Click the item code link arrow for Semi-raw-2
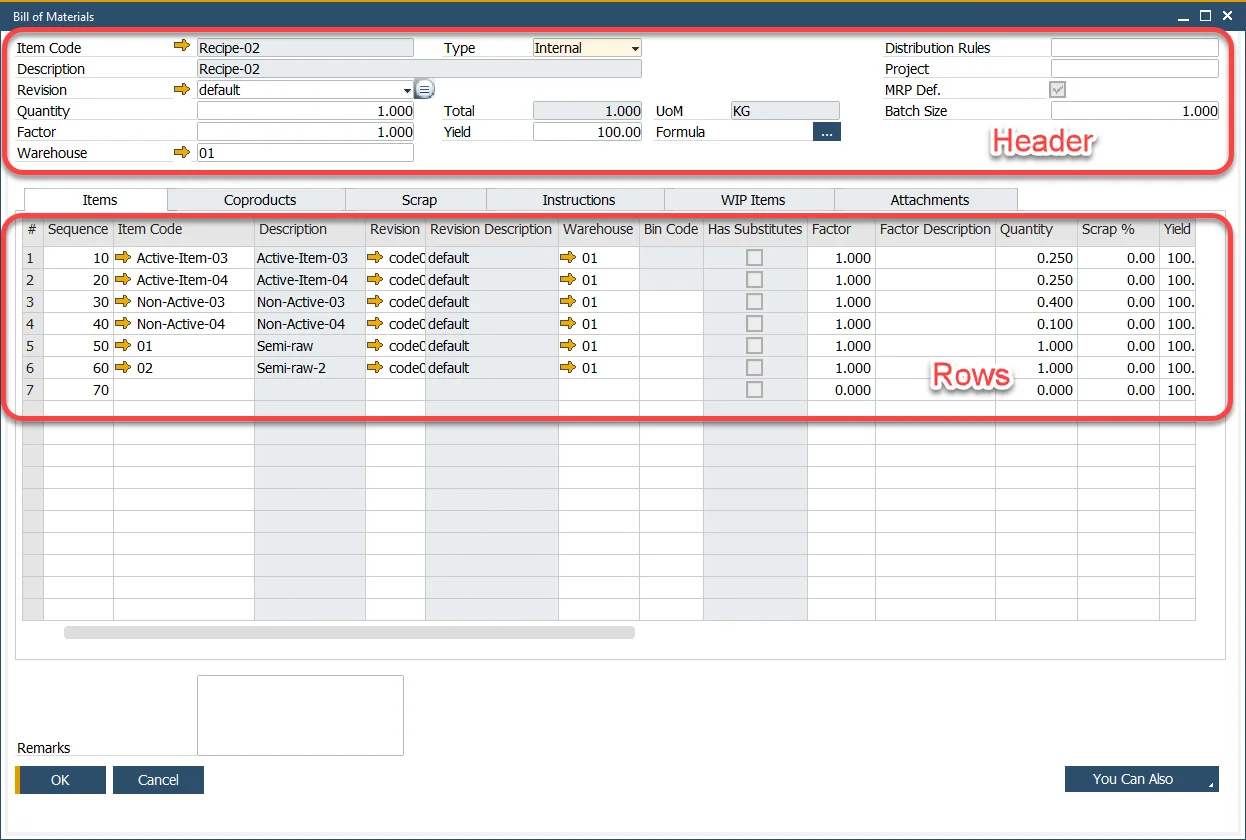Viewport: 1246px width, 840px height. 125,367
